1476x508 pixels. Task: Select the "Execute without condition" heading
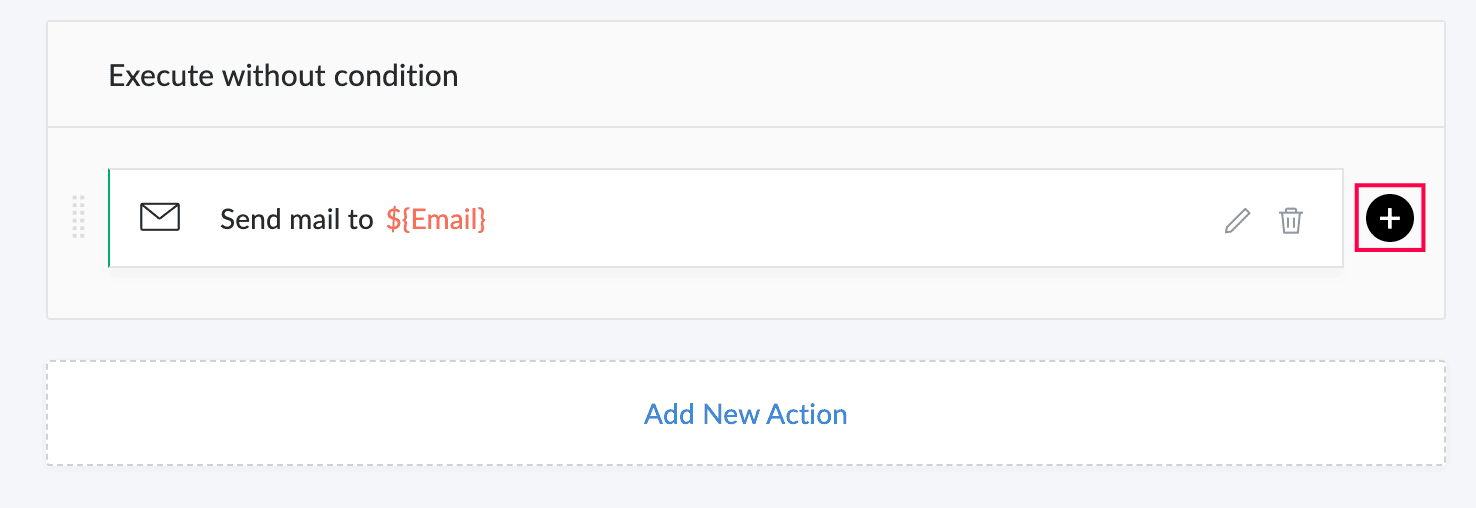click(283, 75)
